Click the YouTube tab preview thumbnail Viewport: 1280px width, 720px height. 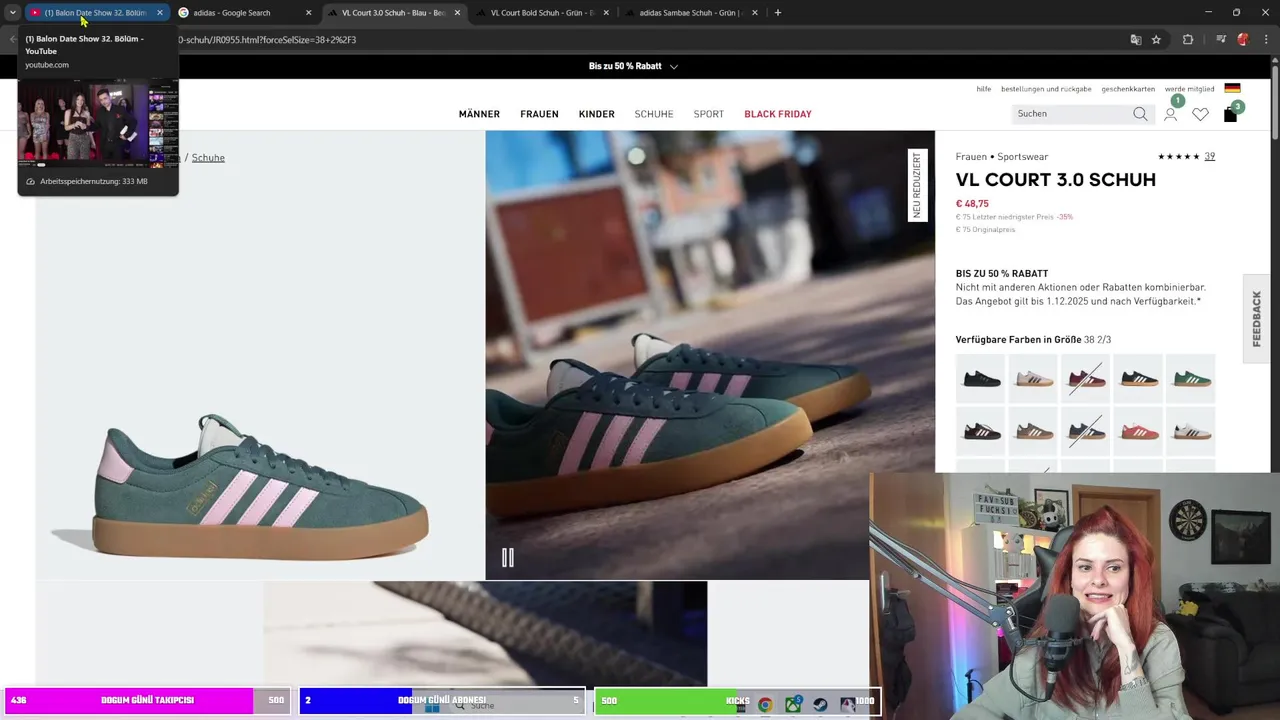point(98,123)
